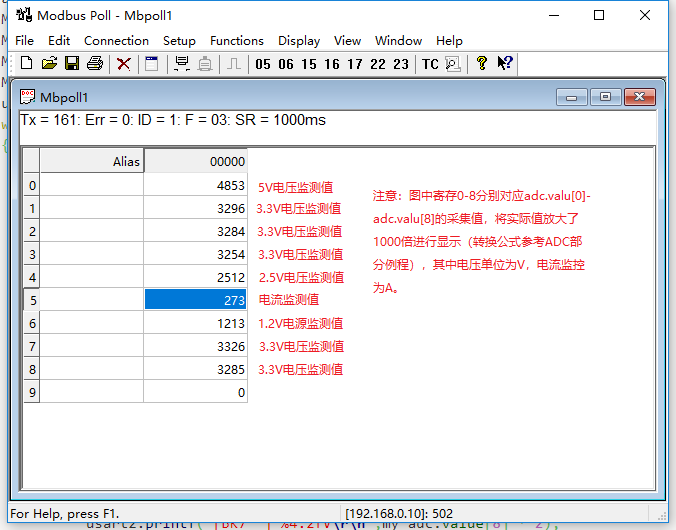The height and width of the screenshot is (530, 676).
Task: Click the Alias cell for row 0
Action: pos(92,185)
